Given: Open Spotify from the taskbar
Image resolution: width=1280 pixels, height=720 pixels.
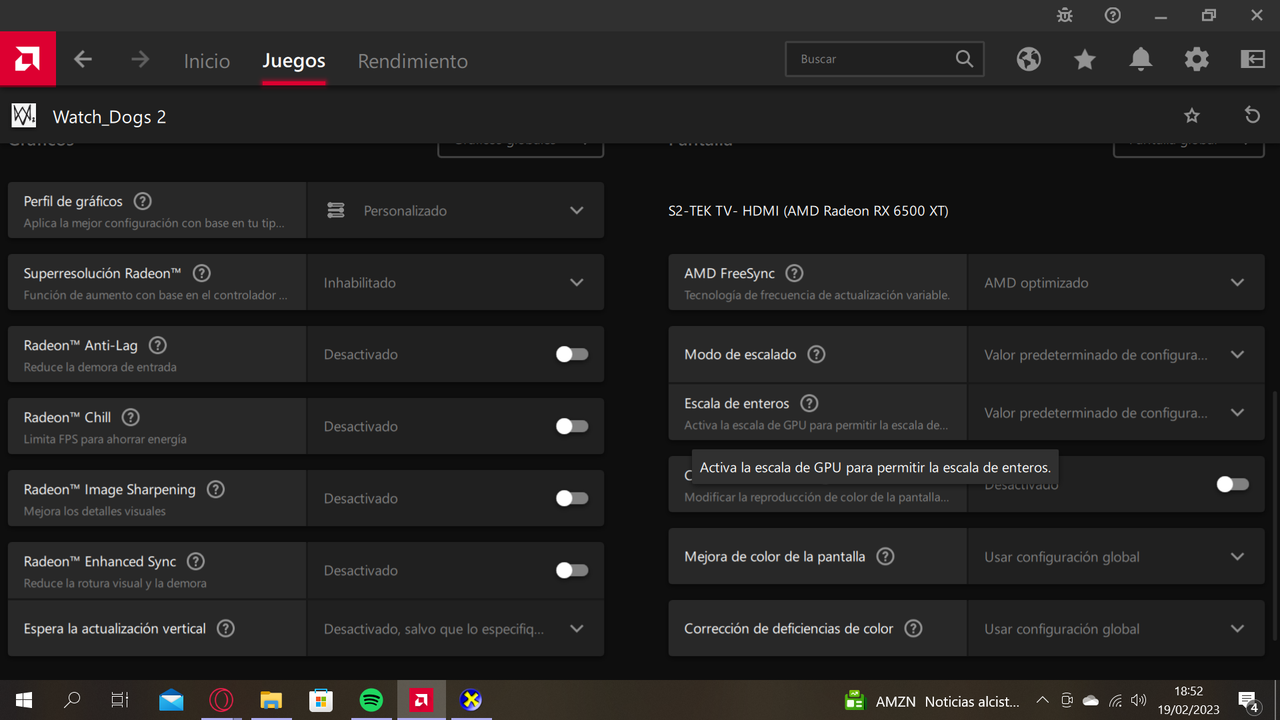Looking at the screenshot, I should click(x=371, y=700).
